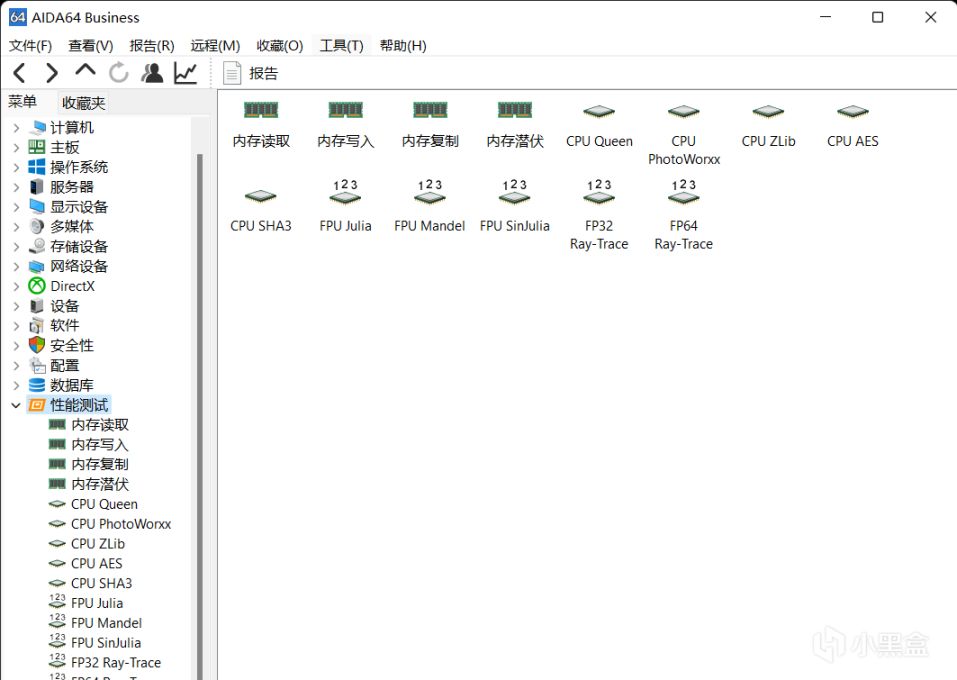Screen dimensions: 957x680
Task: Open the 远程(M) menu
Action: click(x=215, y=46)
